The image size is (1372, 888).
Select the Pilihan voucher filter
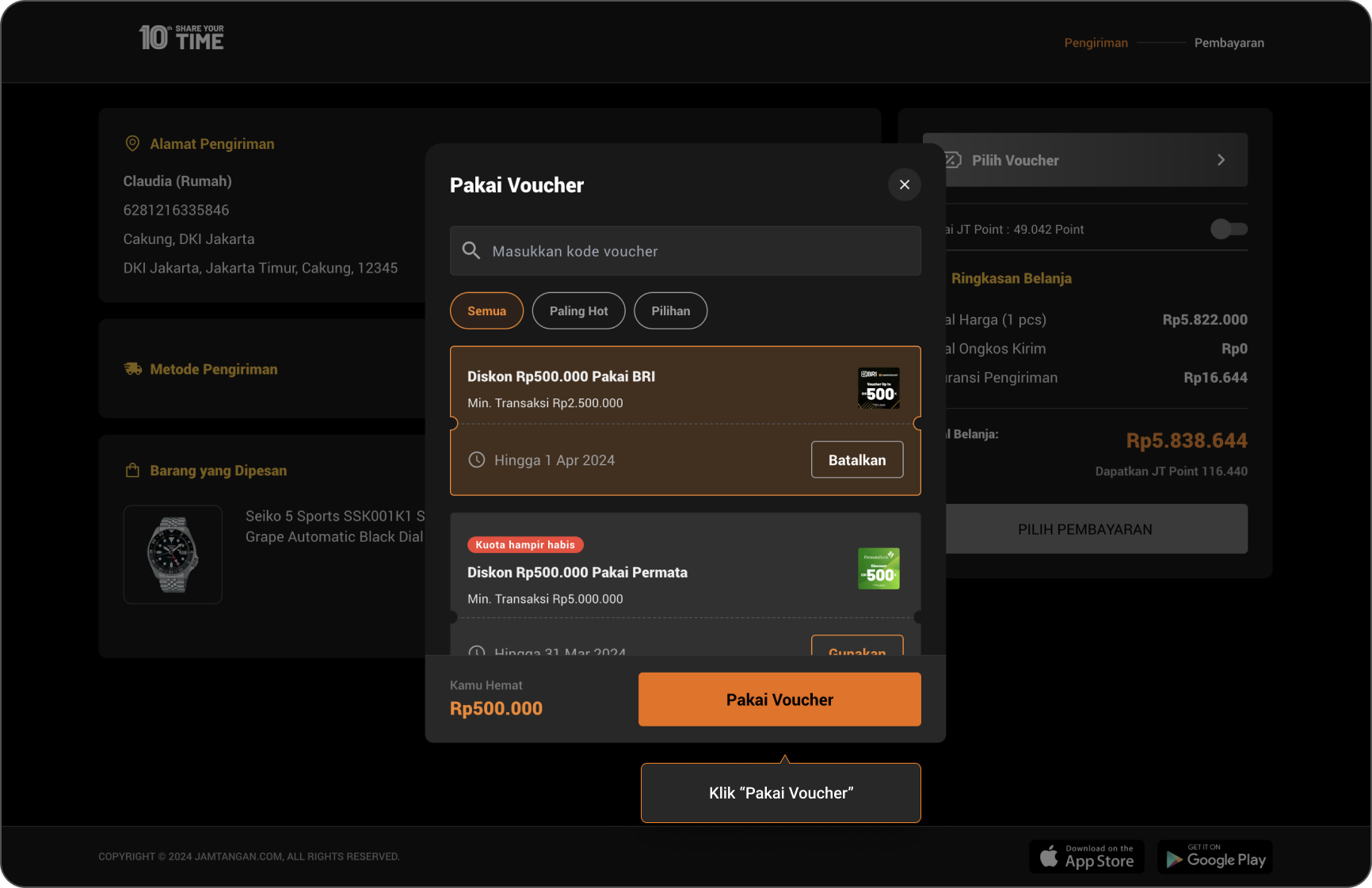[671, 311]
